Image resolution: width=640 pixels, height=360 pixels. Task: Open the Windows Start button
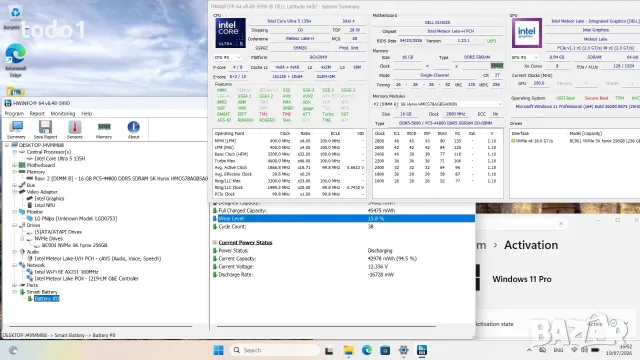[x=218, y=350]
